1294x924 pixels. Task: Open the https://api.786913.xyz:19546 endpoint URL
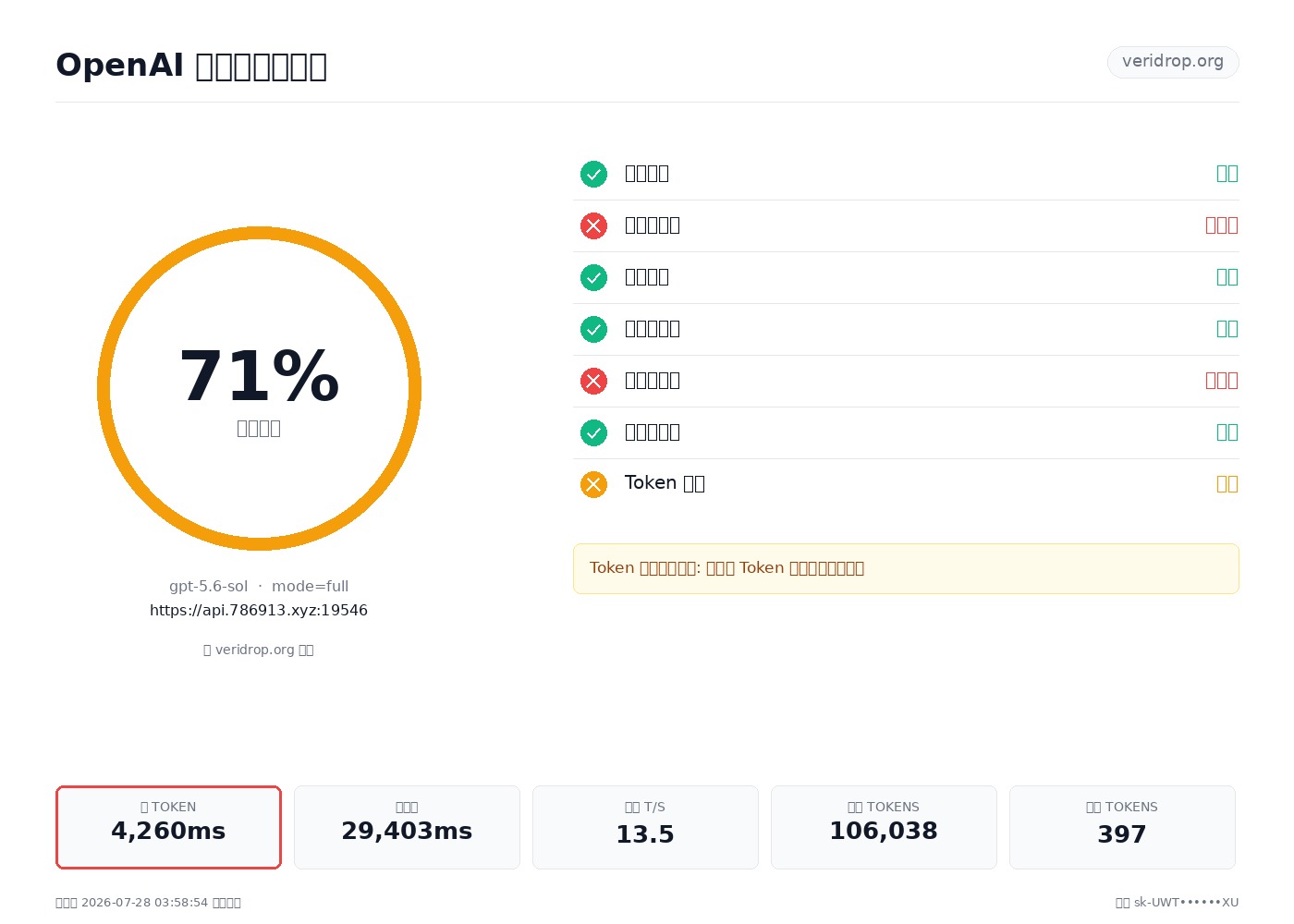259,610
